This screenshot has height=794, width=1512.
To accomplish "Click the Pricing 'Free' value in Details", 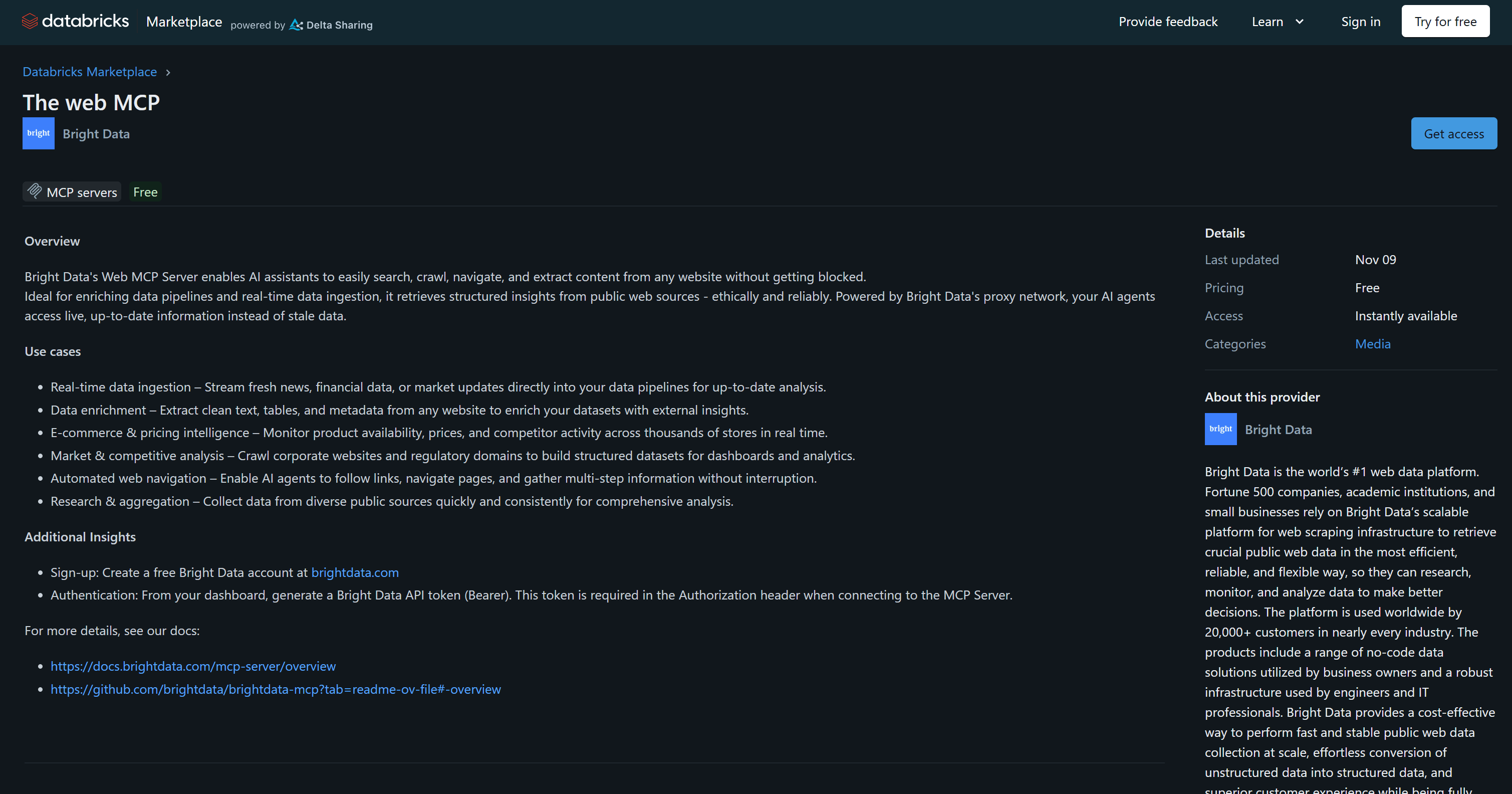I will (1367, 288).
